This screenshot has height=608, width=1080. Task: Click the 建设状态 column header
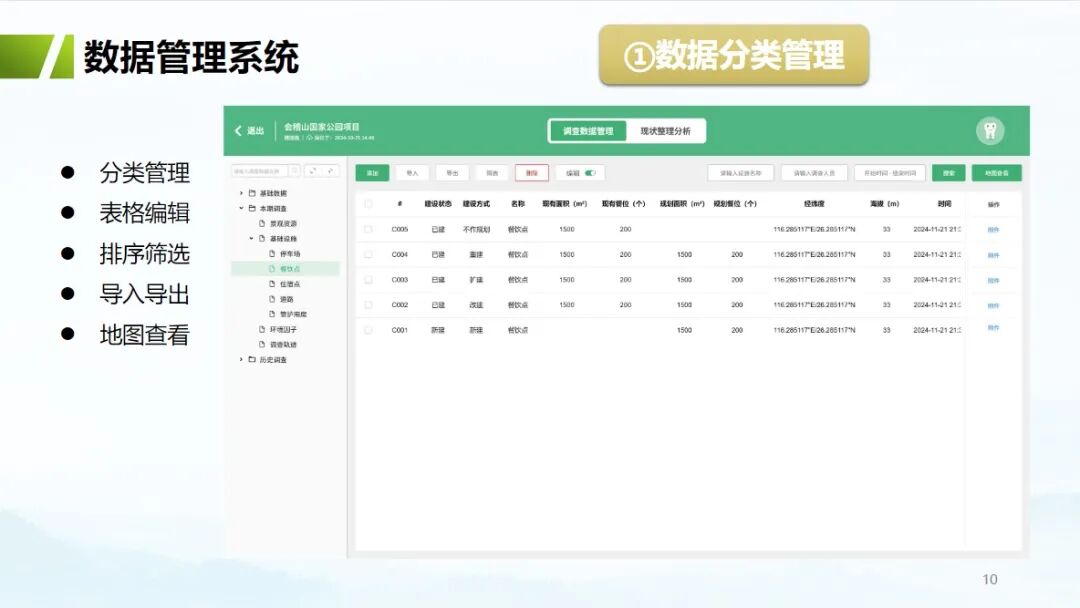coord(438,204)
